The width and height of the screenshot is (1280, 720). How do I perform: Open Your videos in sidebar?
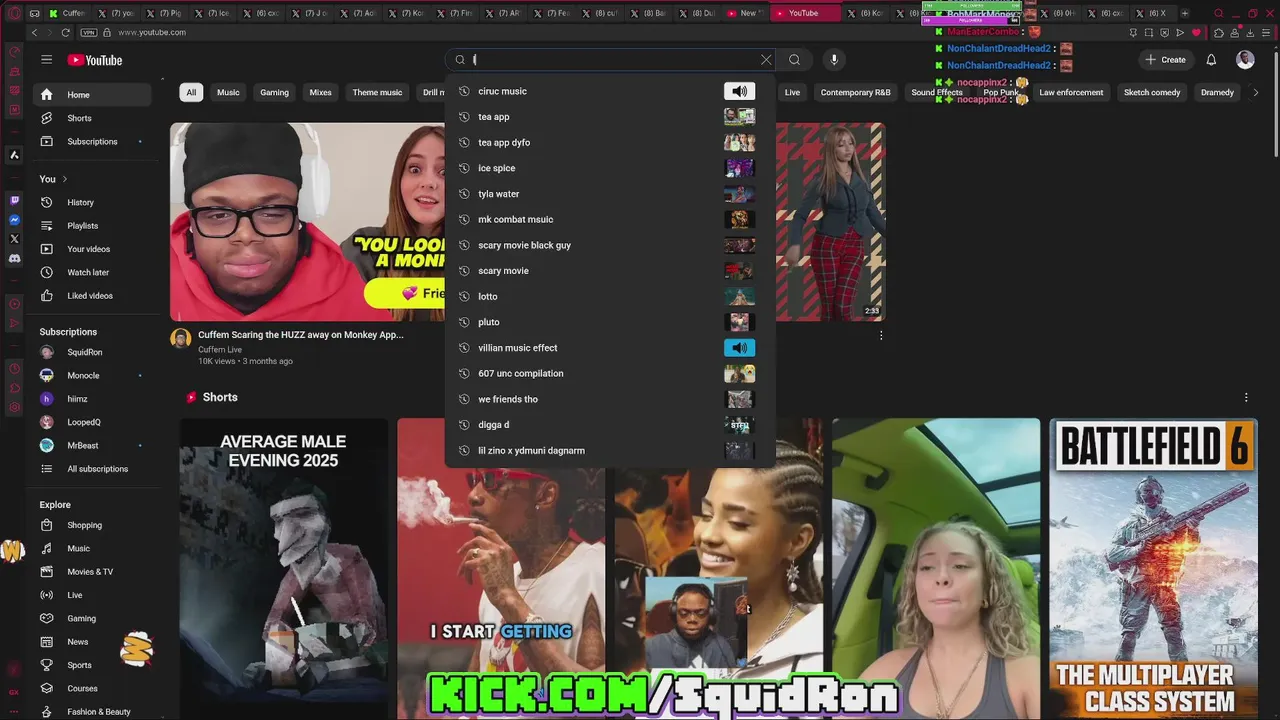(90, 249)
